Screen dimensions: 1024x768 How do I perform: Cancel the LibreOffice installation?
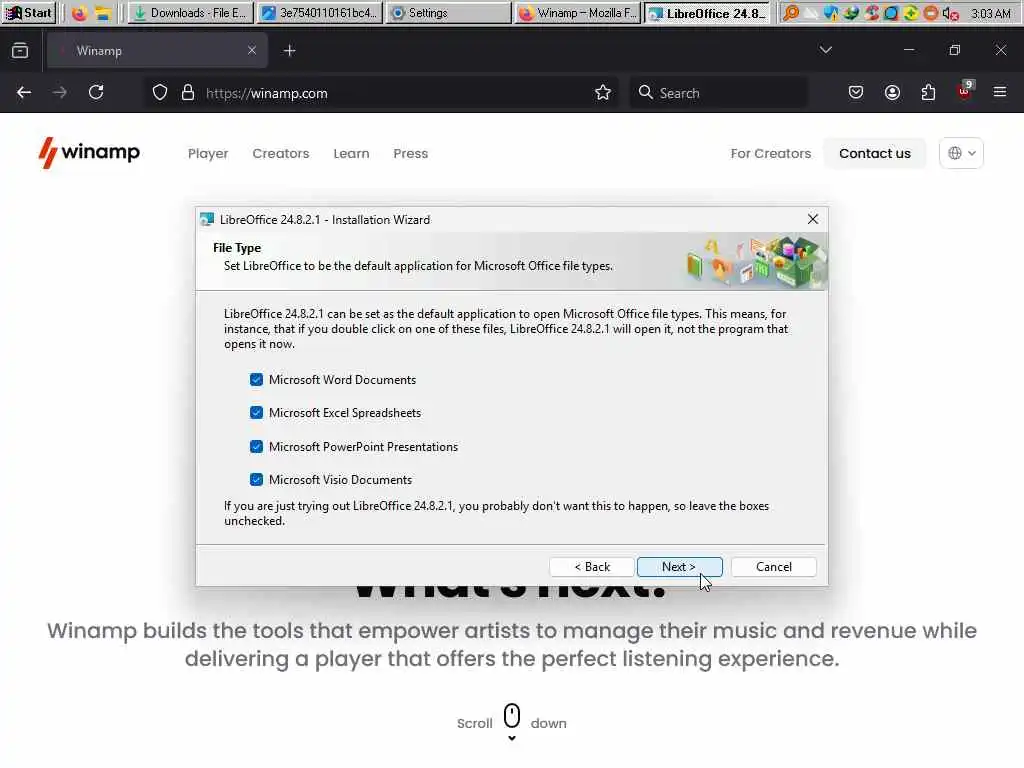(x=774, y=567)
